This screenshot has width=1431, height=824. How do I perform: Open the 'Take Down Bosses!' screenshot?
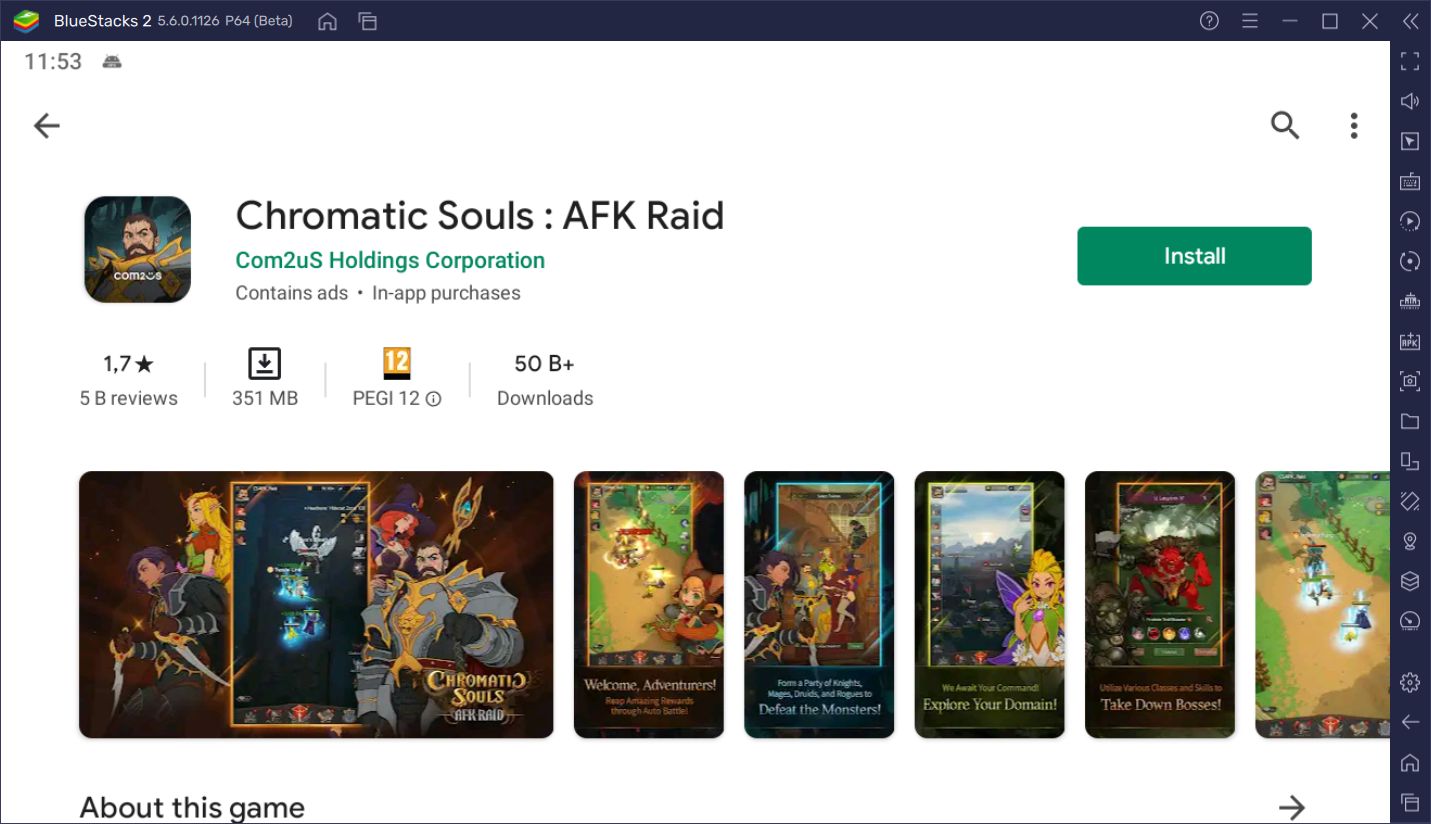click(1160, 605)
